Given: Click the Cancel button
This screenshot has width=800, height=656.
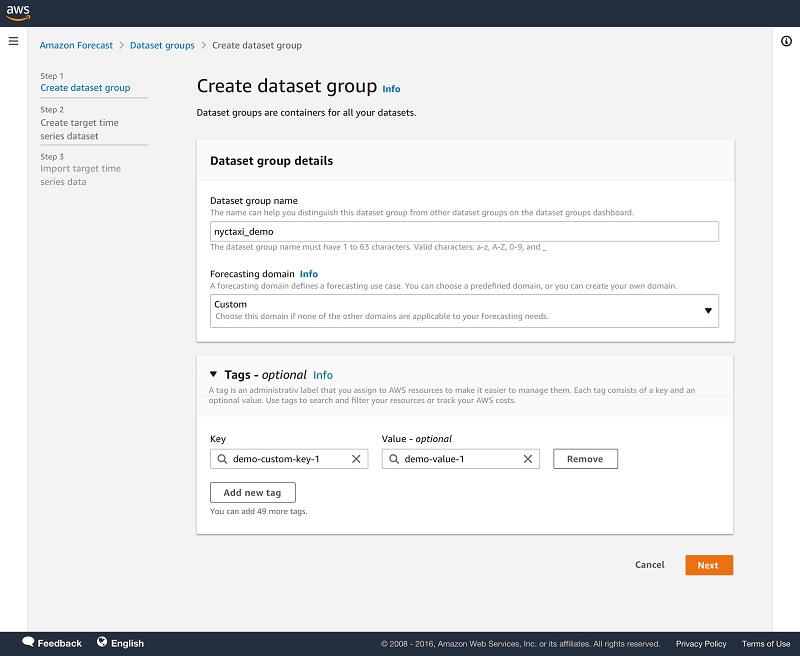Looking at the screenshot, I should tap(650, 565).
